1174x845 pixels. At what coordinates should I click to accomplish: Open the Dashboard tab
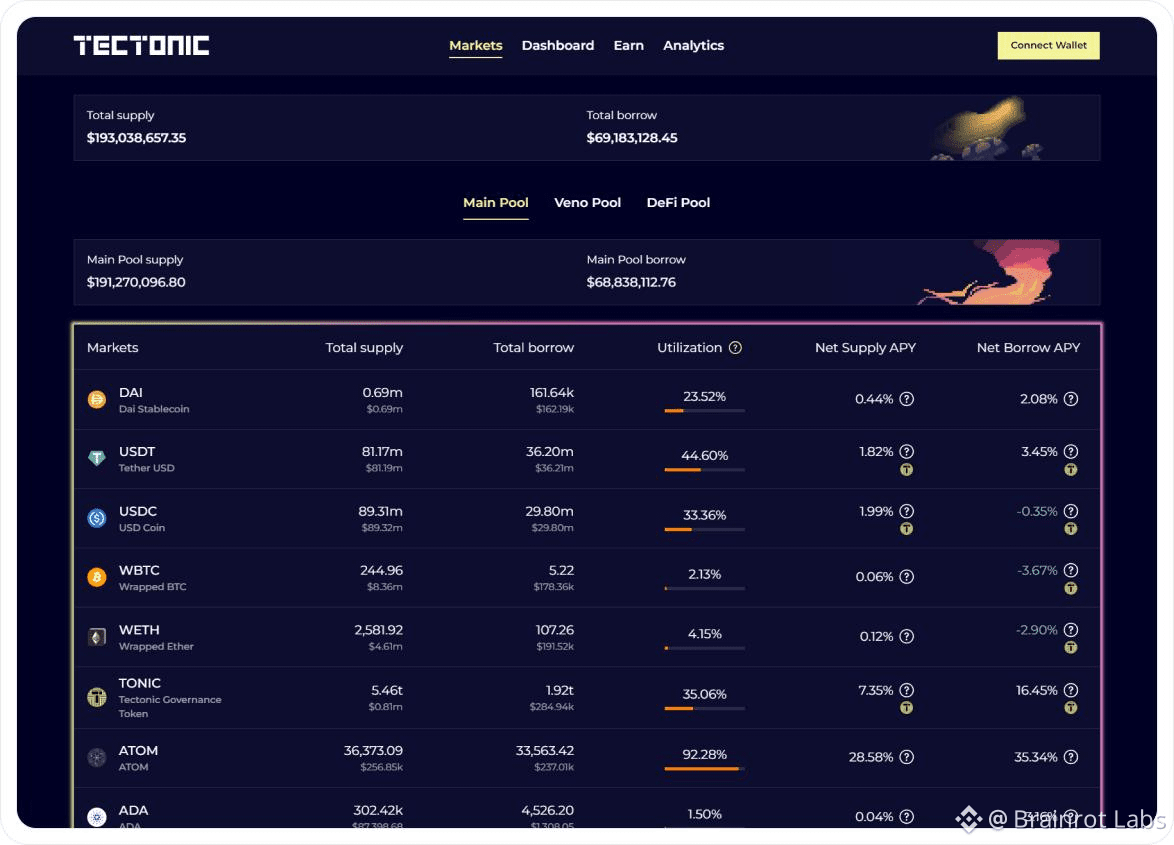pyautogui.click(x=558, y=46)
